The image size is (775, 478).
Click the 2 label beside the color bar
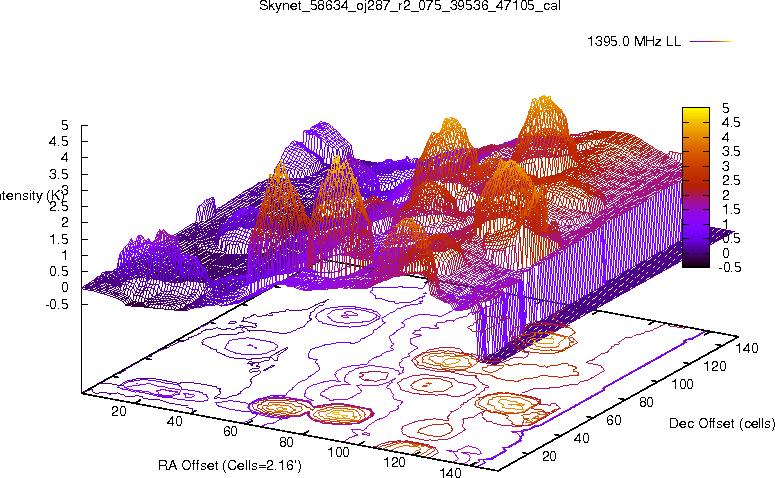[726, 195]
